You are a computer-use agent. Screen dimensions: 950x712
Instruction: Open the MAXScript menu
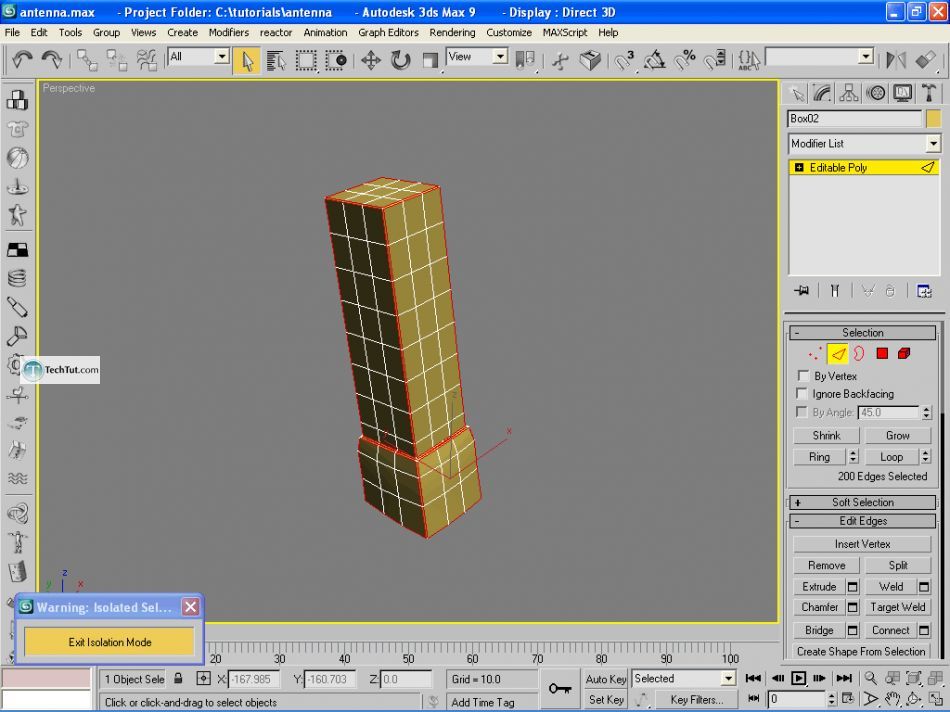(x=565, y=33)
